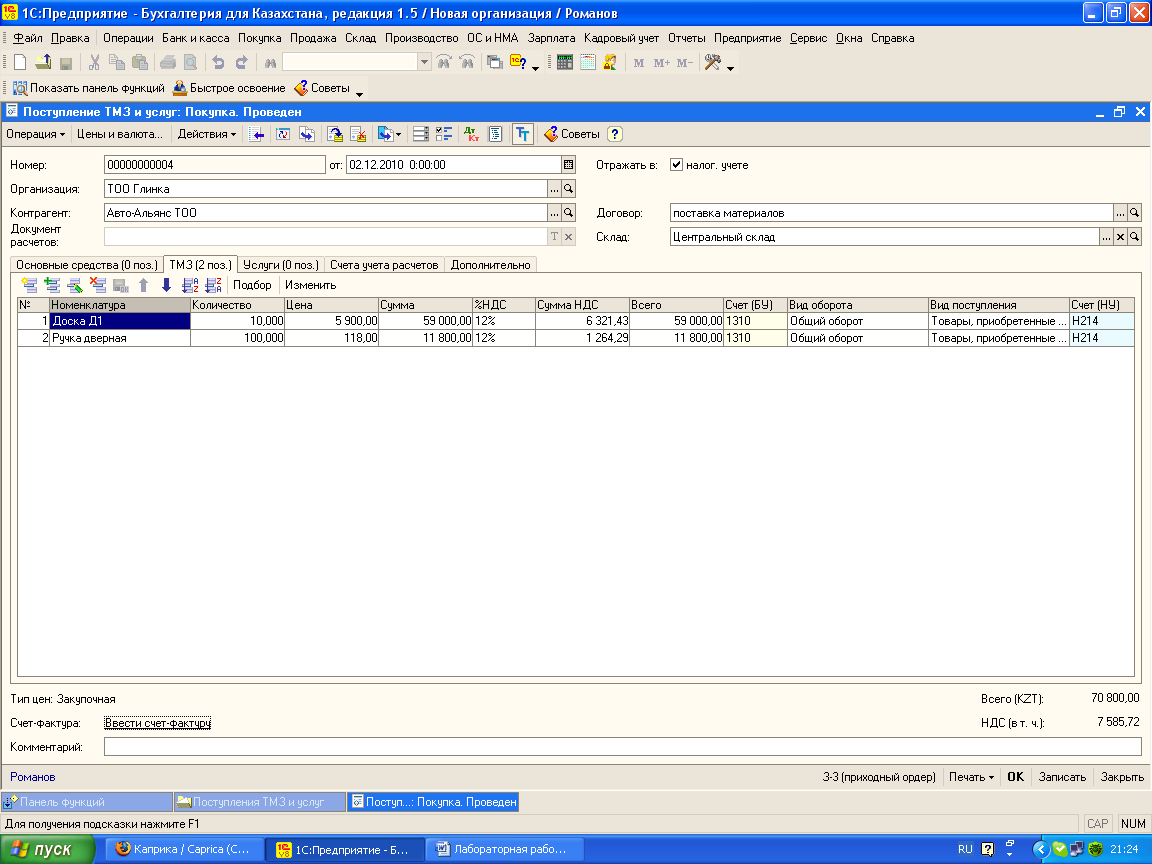Image resolution: width=1152 pixels, height=864 pixels.
Task: Move row down with blue arrow
Action: tap(167, 285)
